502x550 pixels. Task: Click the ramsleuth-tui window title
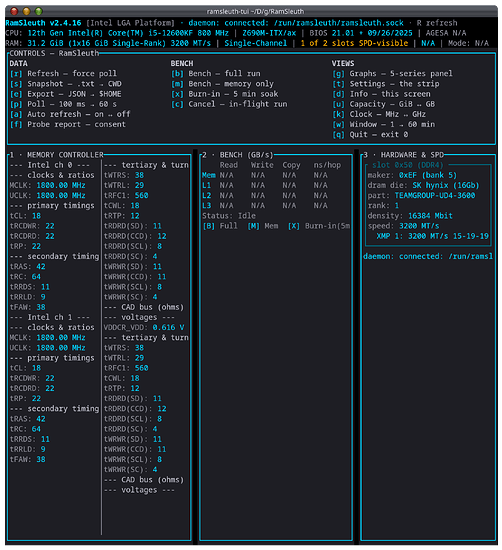[x=255, y=12]
